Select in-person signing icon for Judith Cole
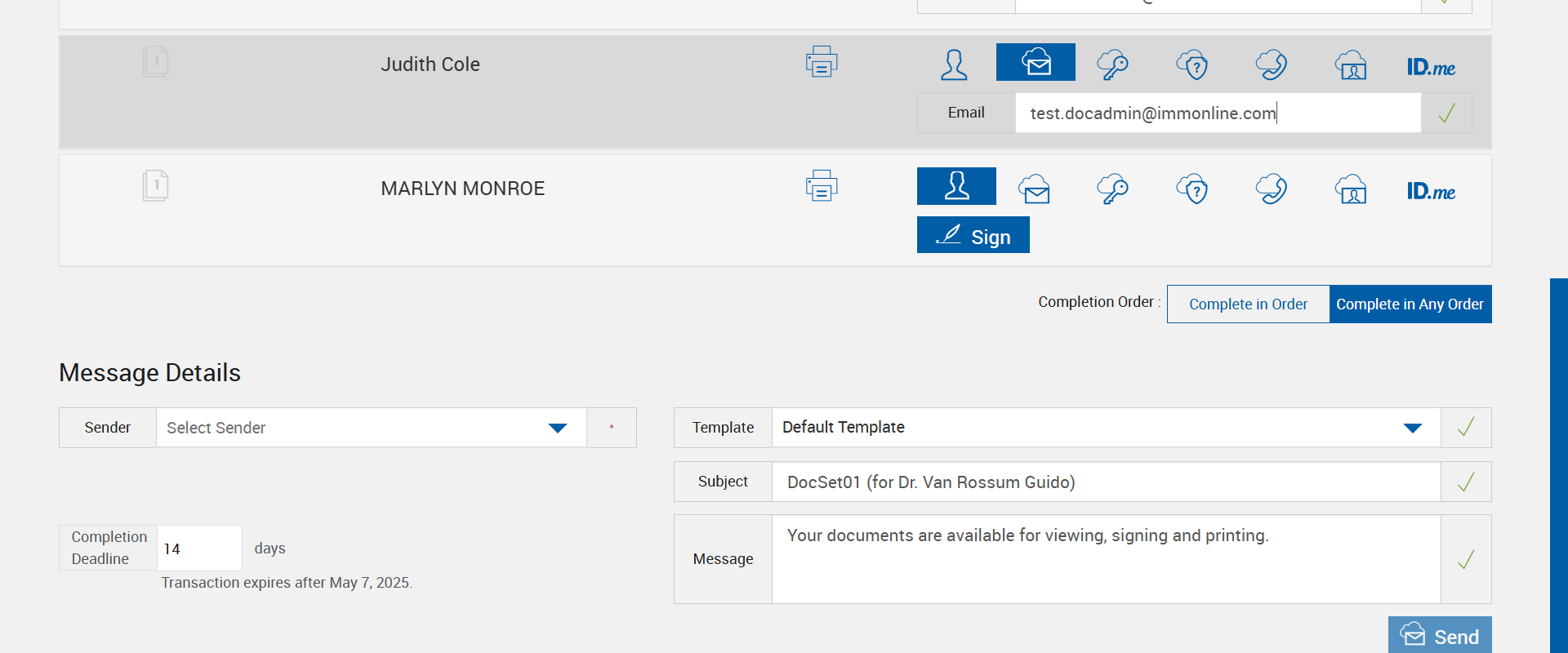 click(954, 64)
